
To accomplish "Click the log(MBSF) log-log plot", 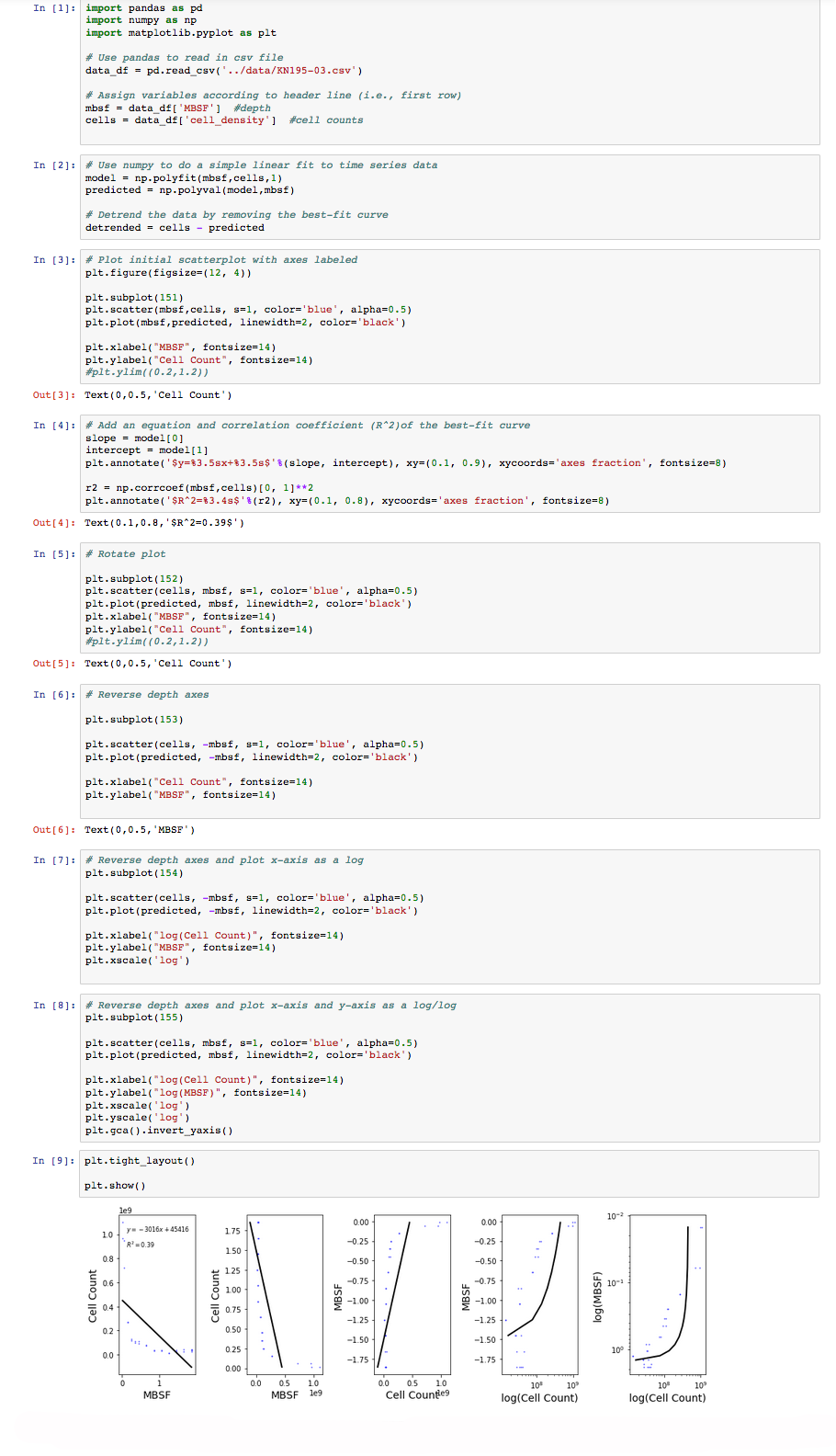I will [668, 1291].
